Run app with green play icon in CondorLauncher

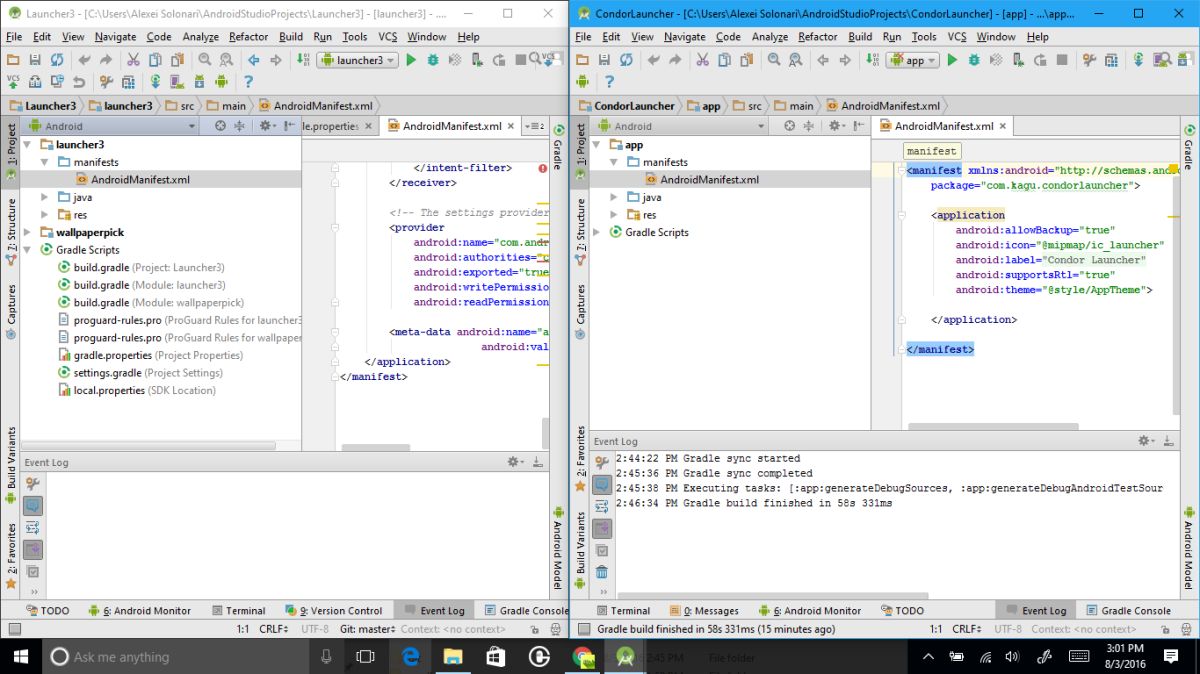952,60
